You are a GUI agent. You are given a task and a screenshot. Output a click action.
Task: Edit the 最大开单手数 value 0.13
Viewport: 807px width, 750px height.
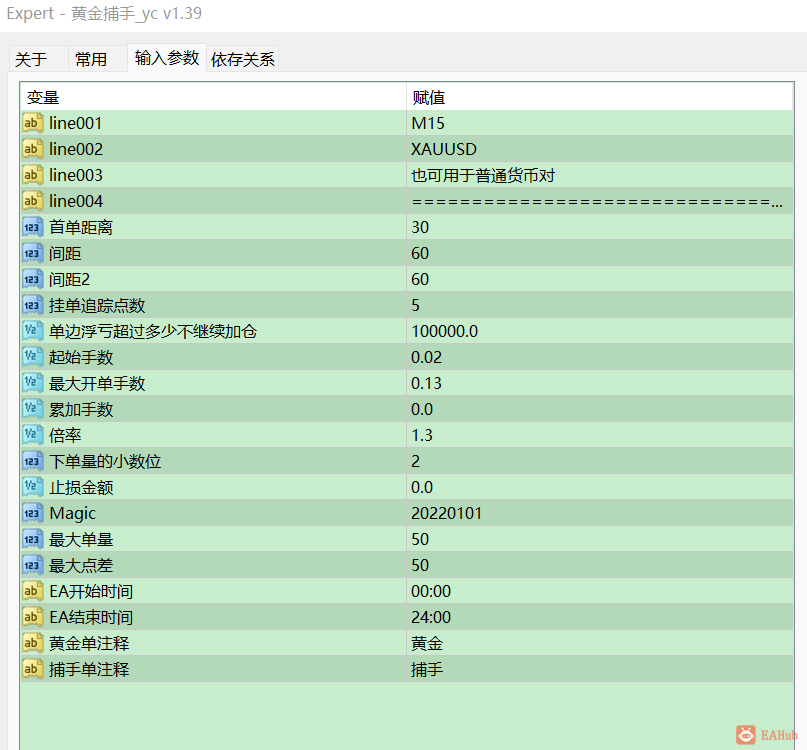pyautogui.click(x=600, y=383)
